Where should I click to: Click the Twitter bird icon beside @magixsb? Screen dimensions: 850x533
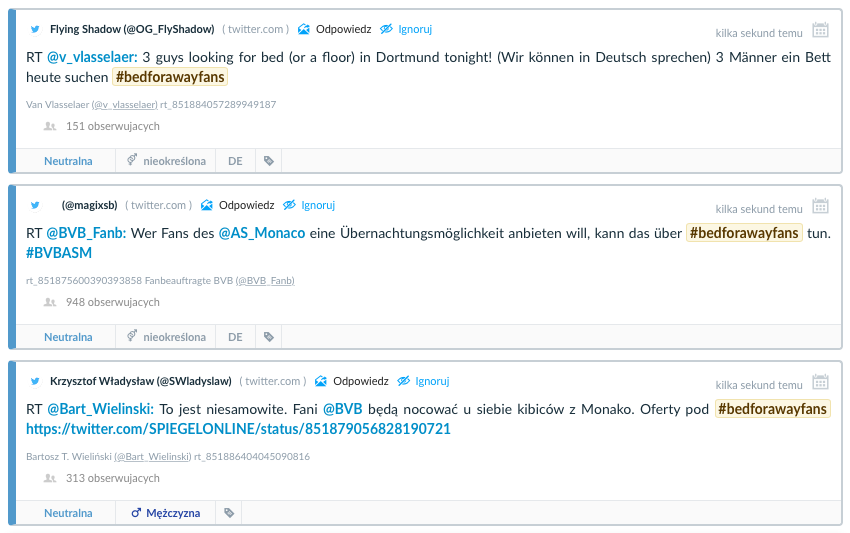pos(35,205)
